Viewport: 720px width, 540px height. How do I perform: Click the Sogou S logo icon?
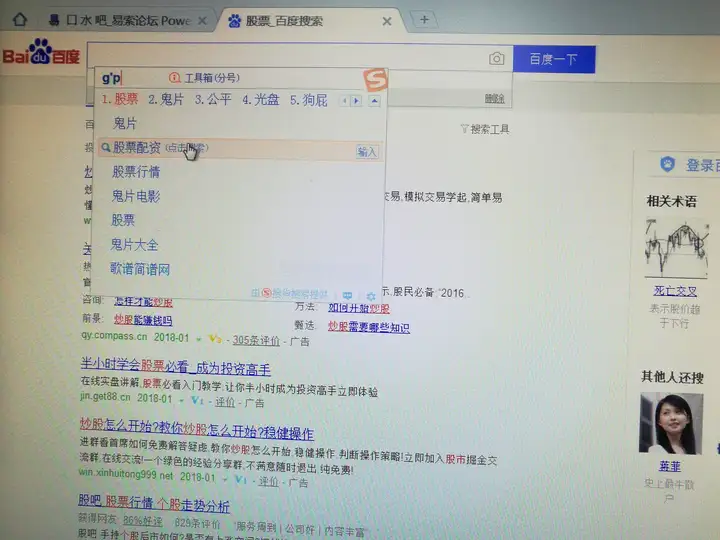pyautogui.click(x=376, y=79)
